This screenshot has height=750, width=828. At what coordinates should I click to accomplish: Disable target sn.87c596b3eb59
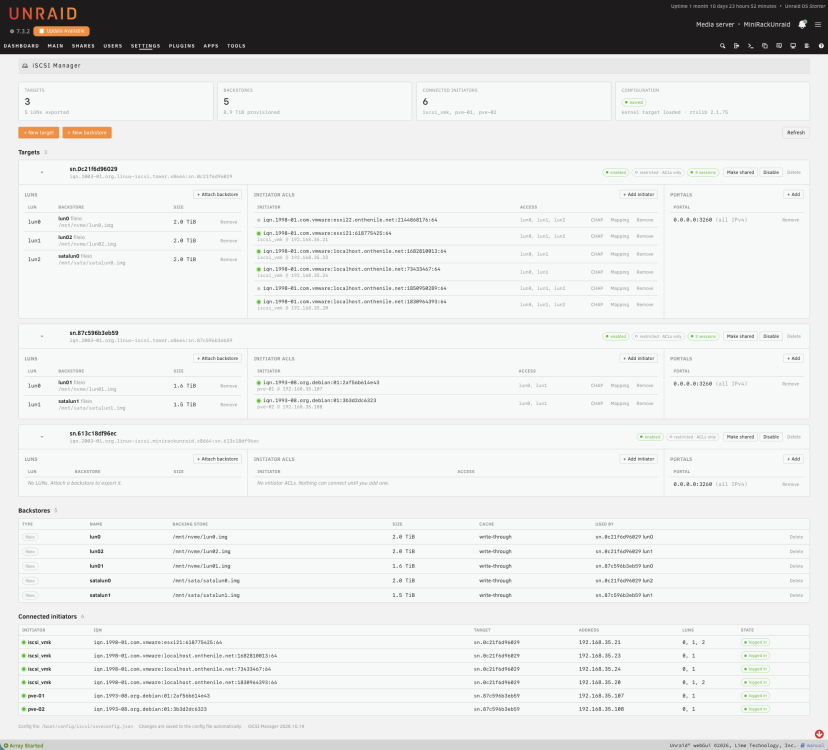(771, 336)
